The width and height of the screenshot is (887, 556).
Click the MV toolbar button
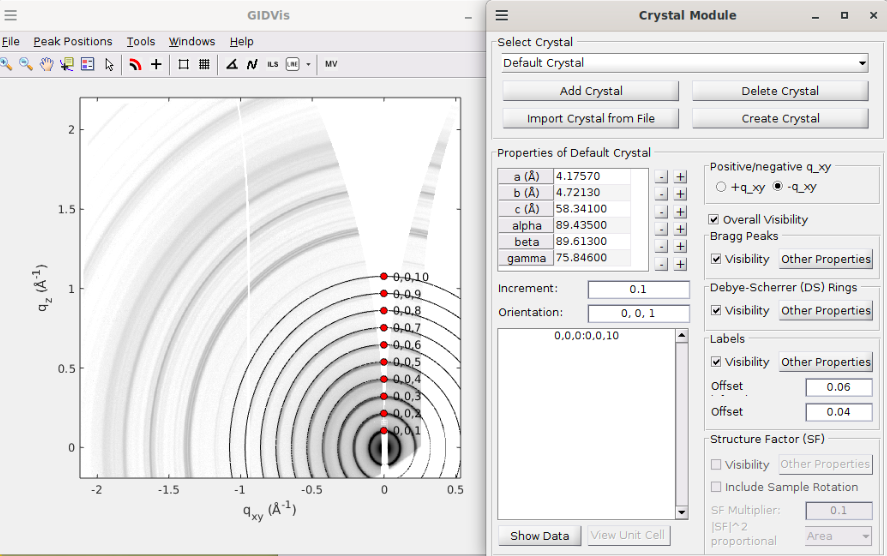[x=331, y=64]
